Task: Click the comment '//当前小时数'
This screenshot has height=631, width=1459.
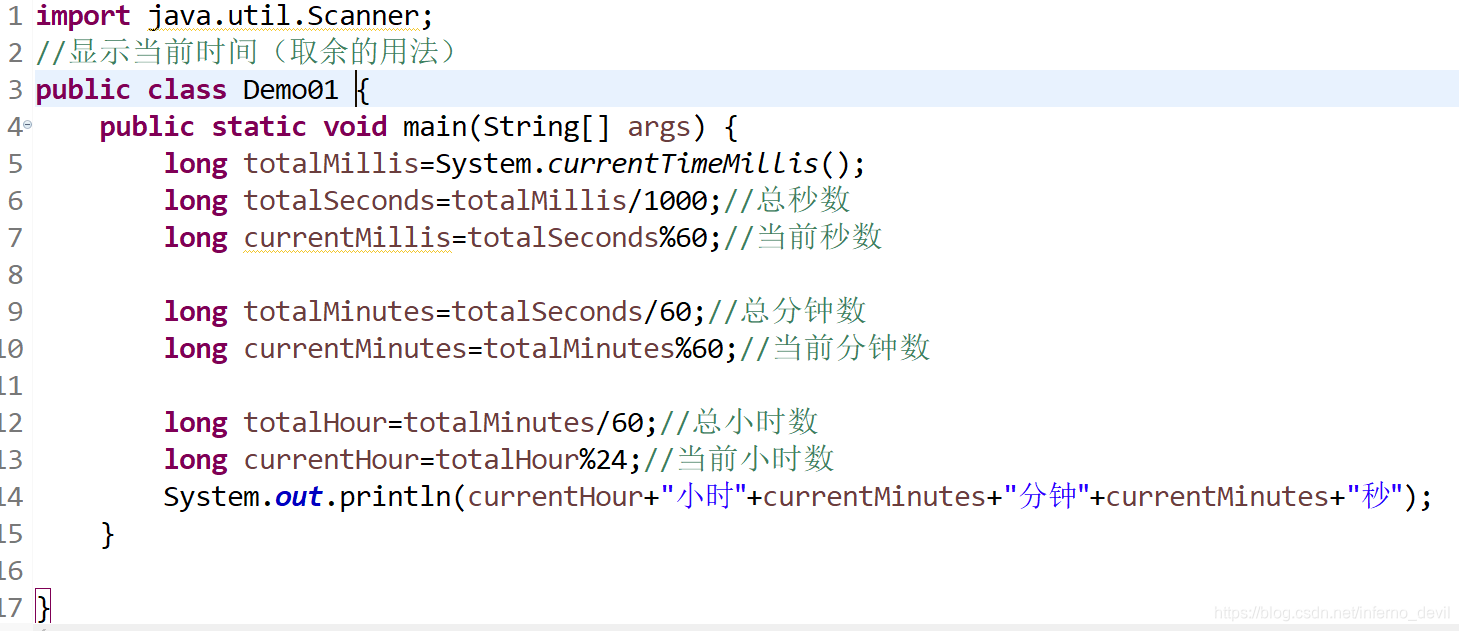Action: [x=738, y=459]
